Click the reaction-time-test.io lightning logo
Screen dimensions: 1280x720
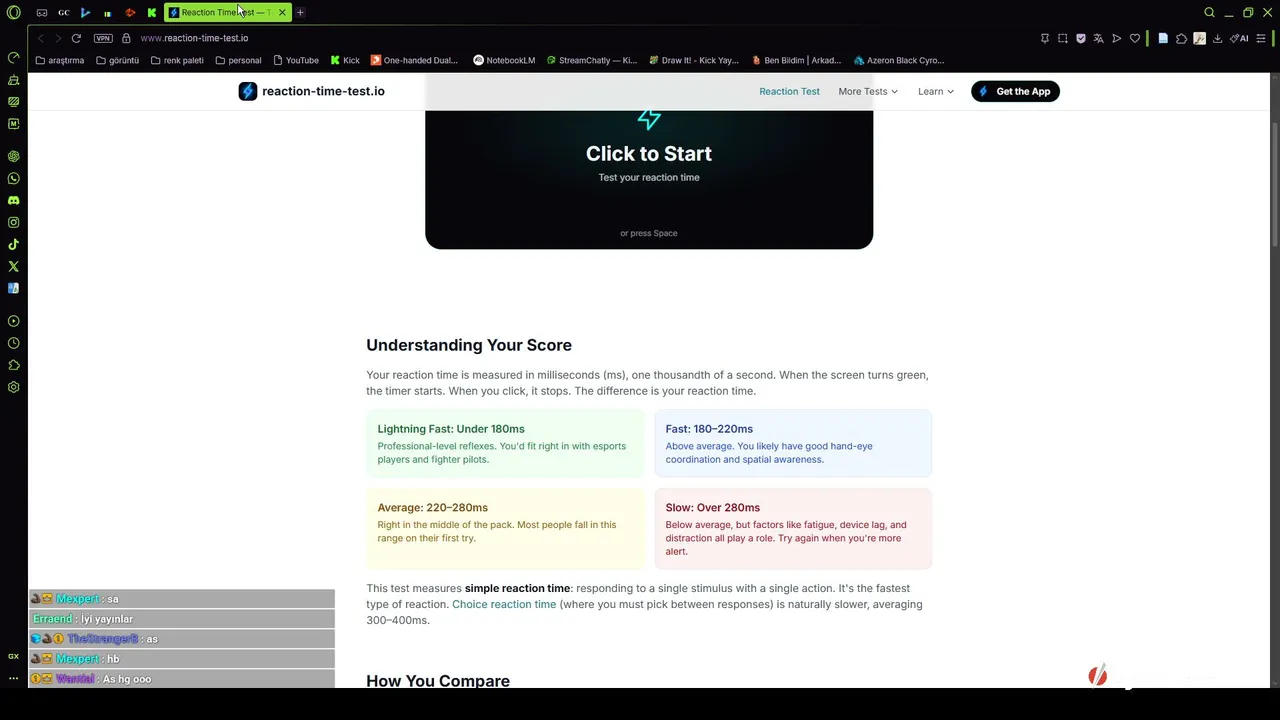(248, 91)
